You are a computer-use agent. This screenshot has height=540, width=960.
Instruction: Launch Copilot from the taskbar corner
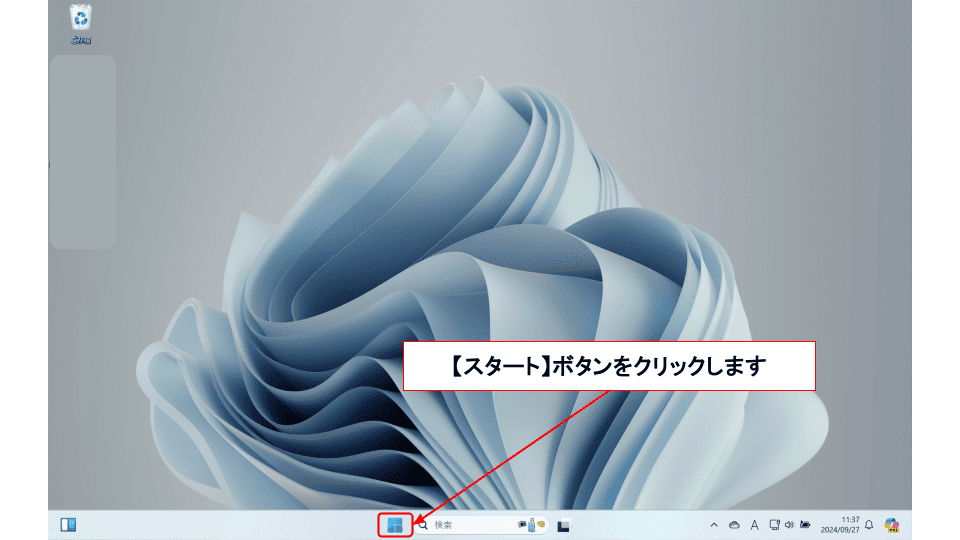point(891,525)
